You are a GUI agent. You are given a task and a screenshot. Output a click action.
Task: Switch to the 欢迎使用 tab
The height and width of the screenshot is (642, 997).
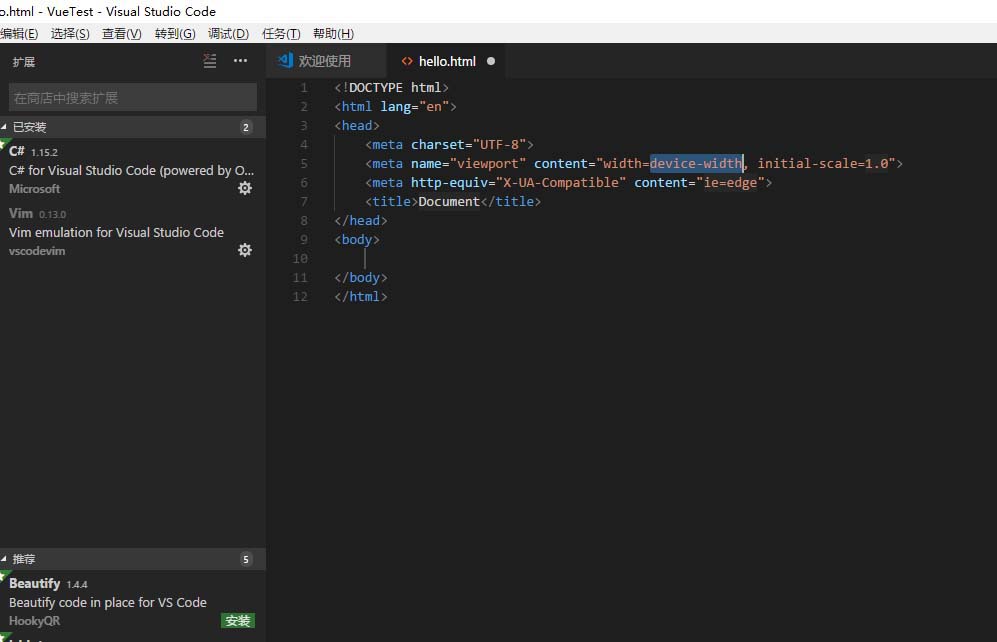(325, 60)
